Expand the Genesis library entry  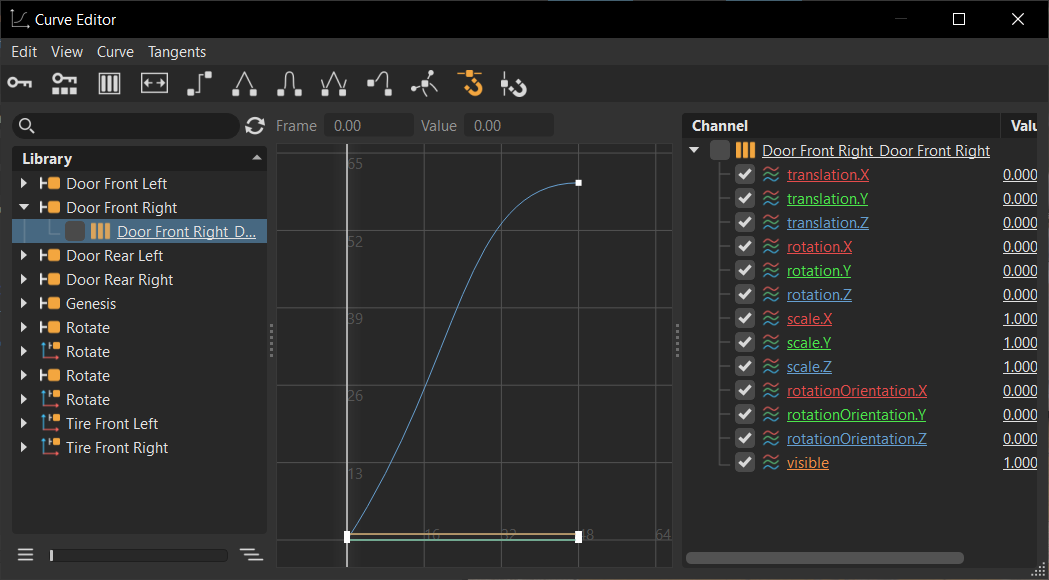click(x=23, y=303)
